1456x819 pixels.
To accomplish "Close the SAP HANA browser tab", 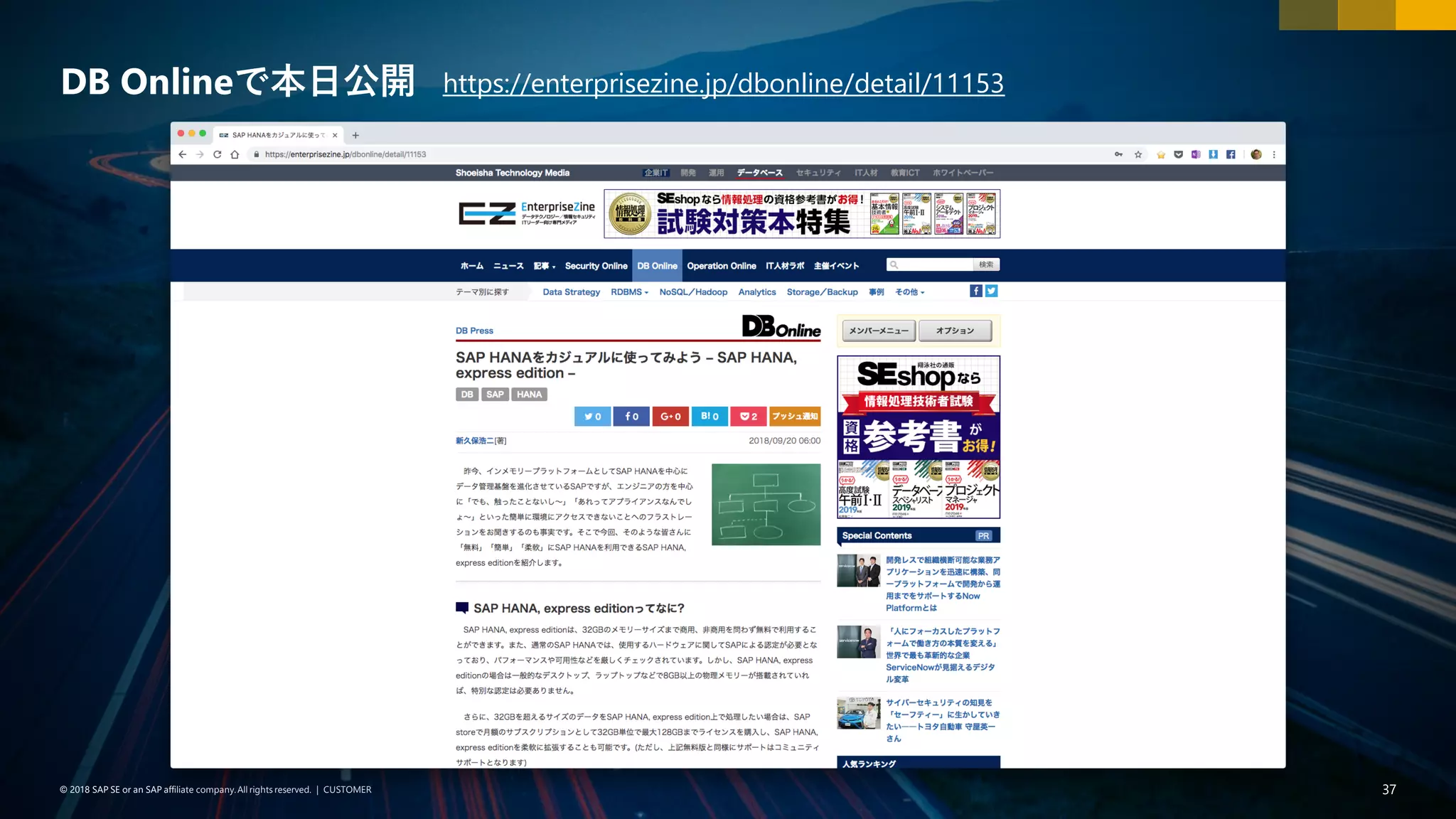I will pos(335,135).
